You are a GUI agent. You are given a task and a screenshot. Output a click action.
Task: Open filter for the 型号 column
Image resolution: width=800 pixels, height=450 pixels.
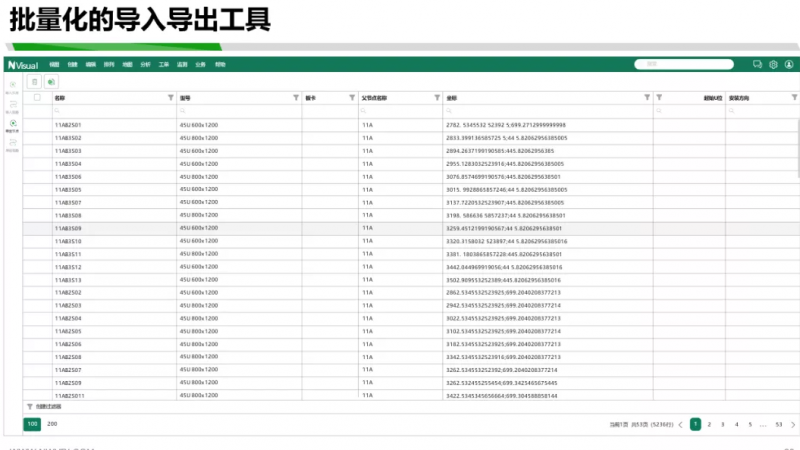click(x=295, y=98)
